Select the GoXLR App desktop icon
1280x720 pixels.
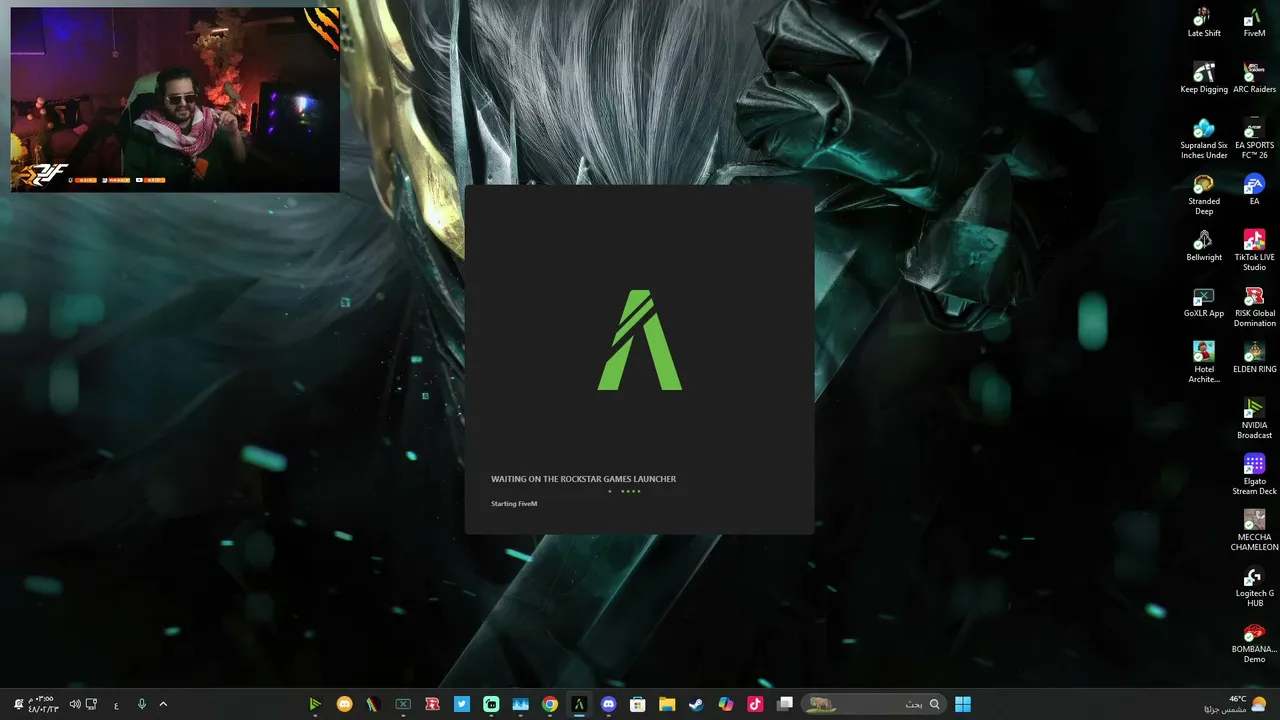point(1204,302)
